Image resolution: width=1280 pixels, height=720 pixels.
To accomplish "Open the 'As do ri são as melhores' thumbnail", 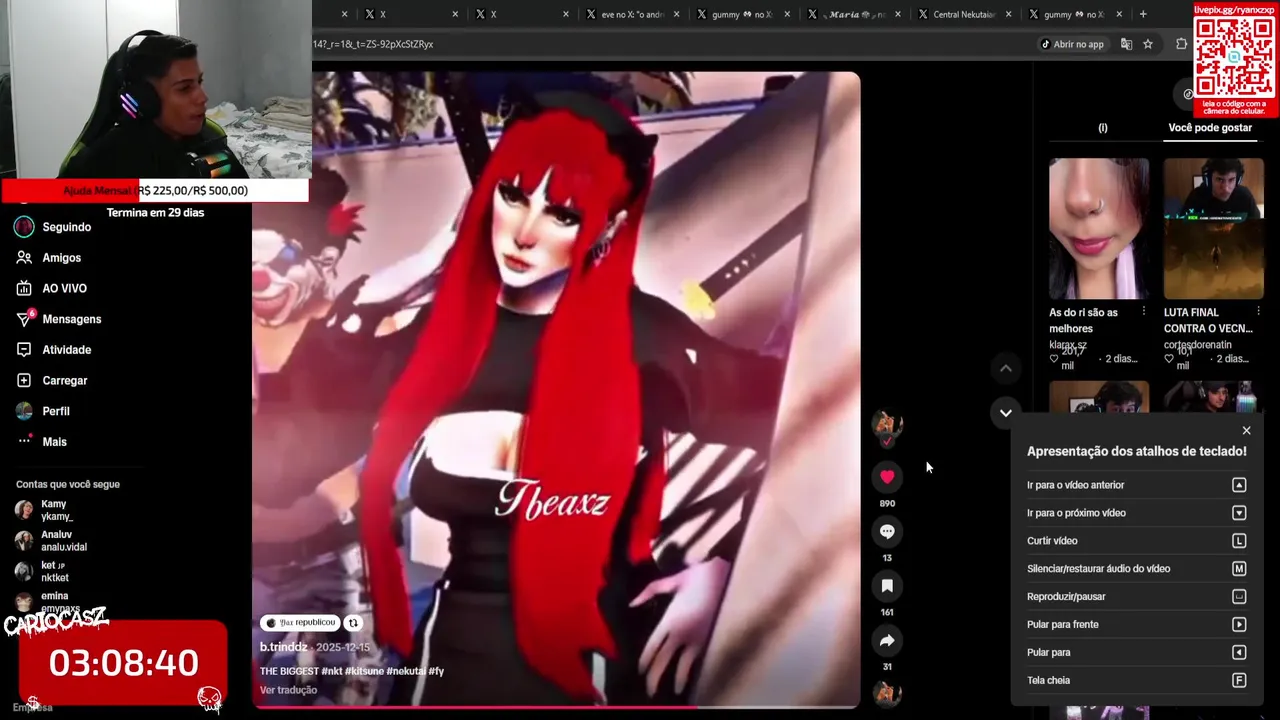I will pos(1099,228).
